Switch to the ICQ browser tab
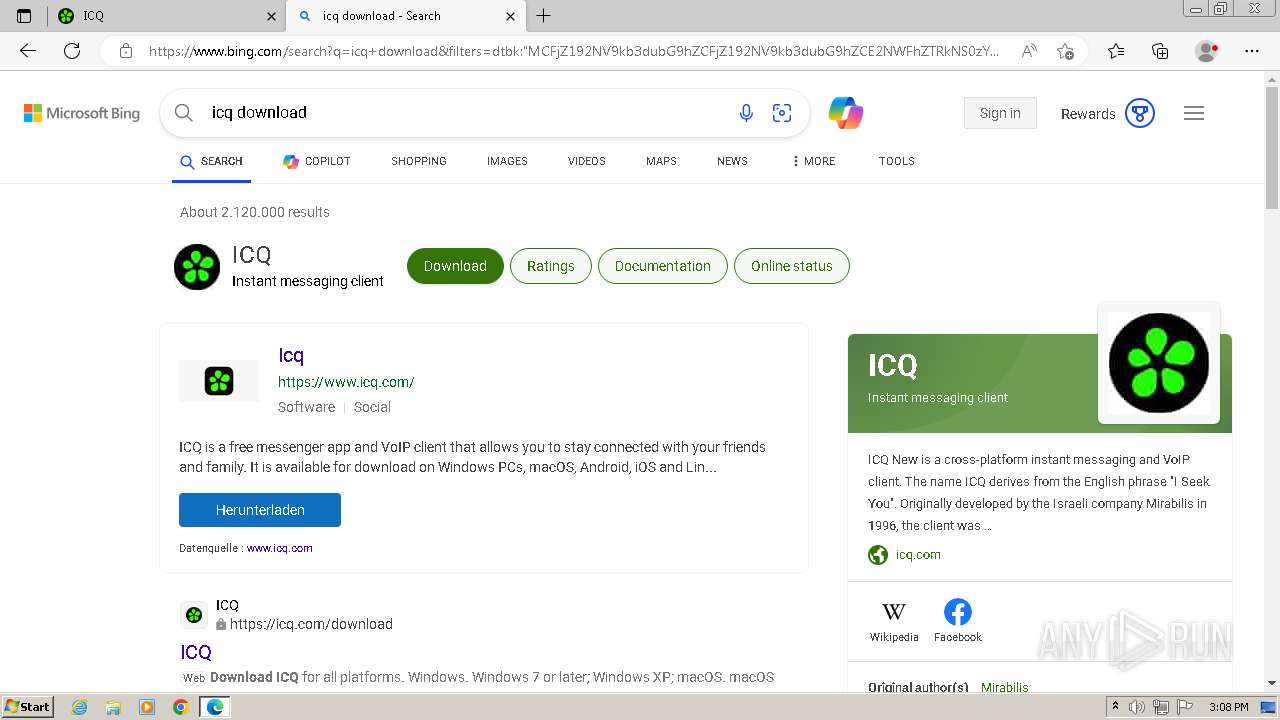Screen dimensions: 1280x720 [167, 16]
